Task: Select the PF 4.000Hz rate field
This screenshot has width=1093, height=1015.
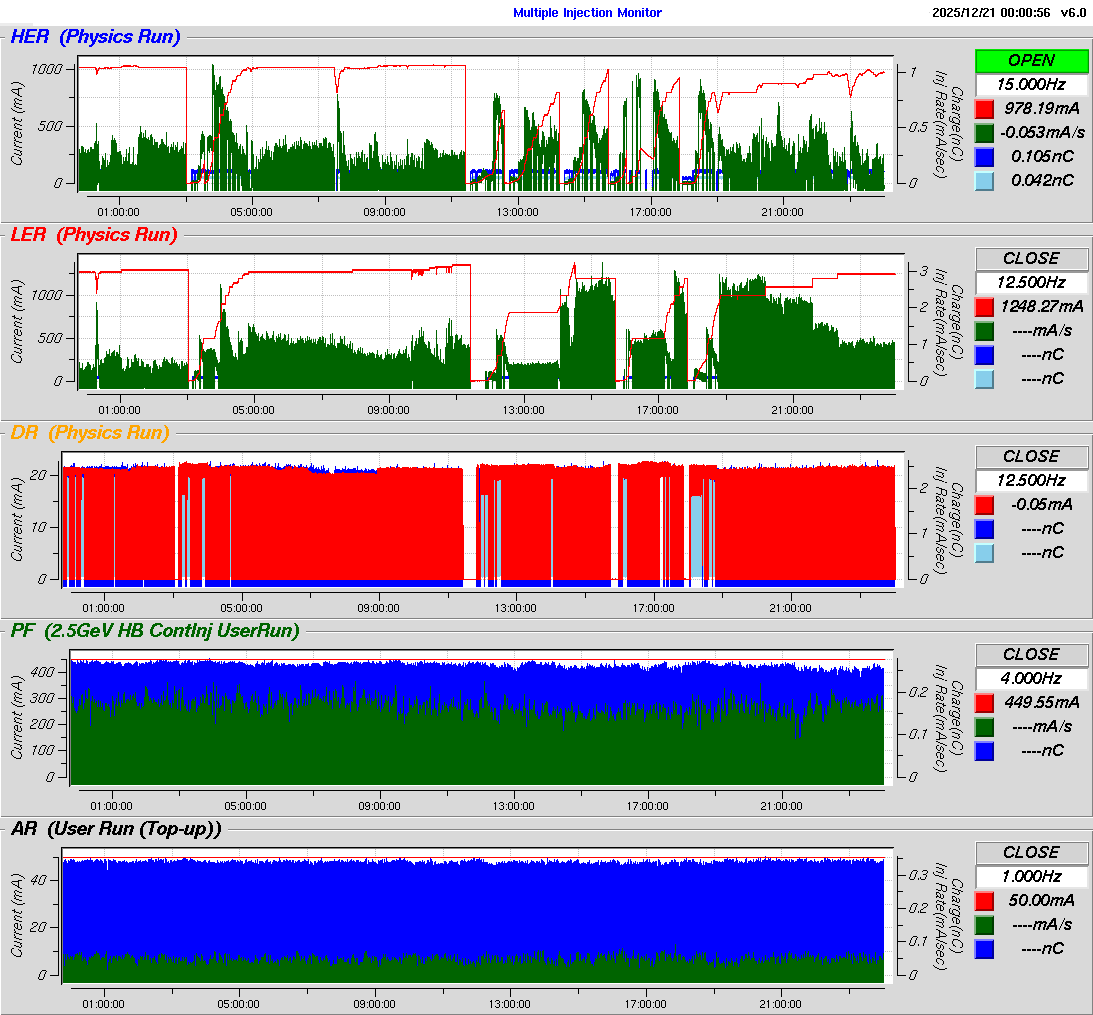Action: (x=1031, y=678)
